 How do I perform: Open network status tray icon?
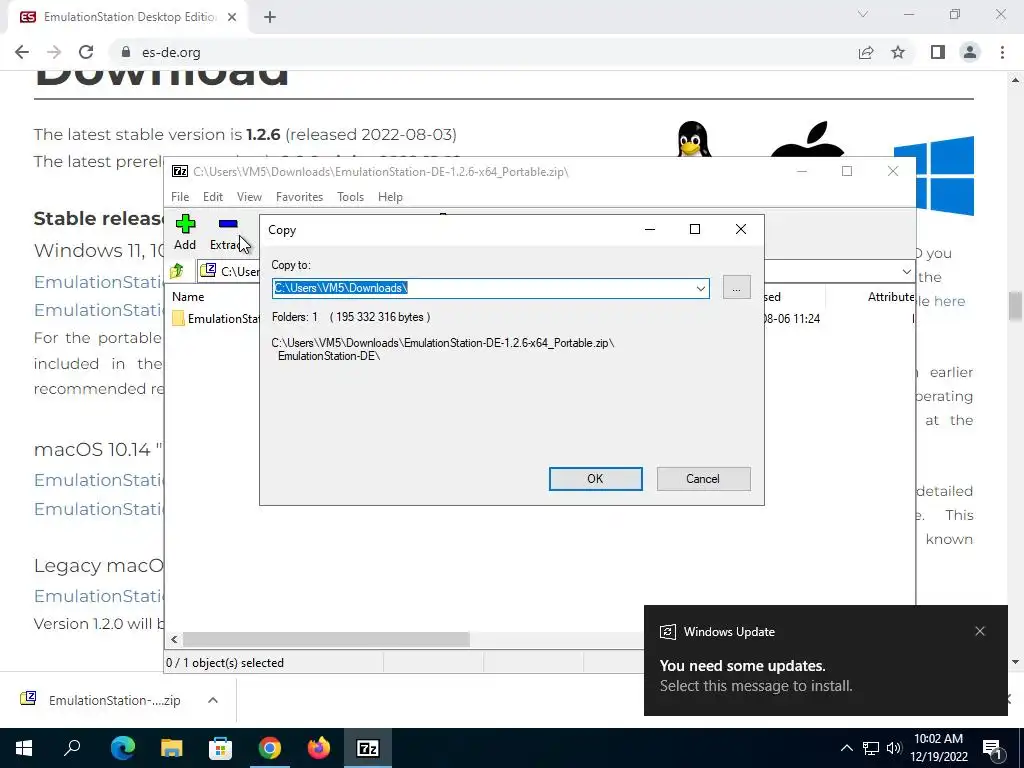coord(871,748)
